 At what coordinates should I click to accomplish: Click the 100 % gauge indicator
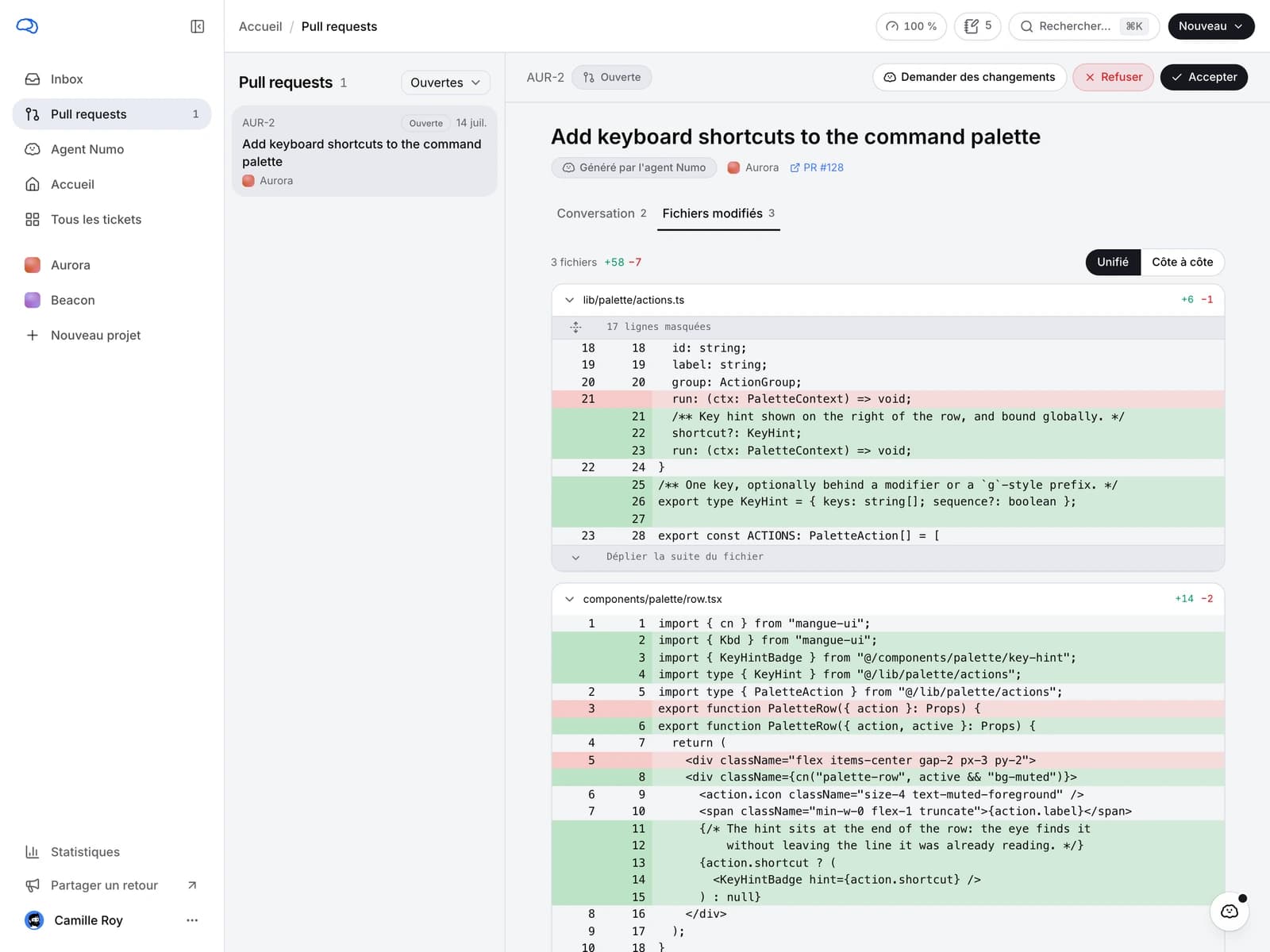pos(911,26)
